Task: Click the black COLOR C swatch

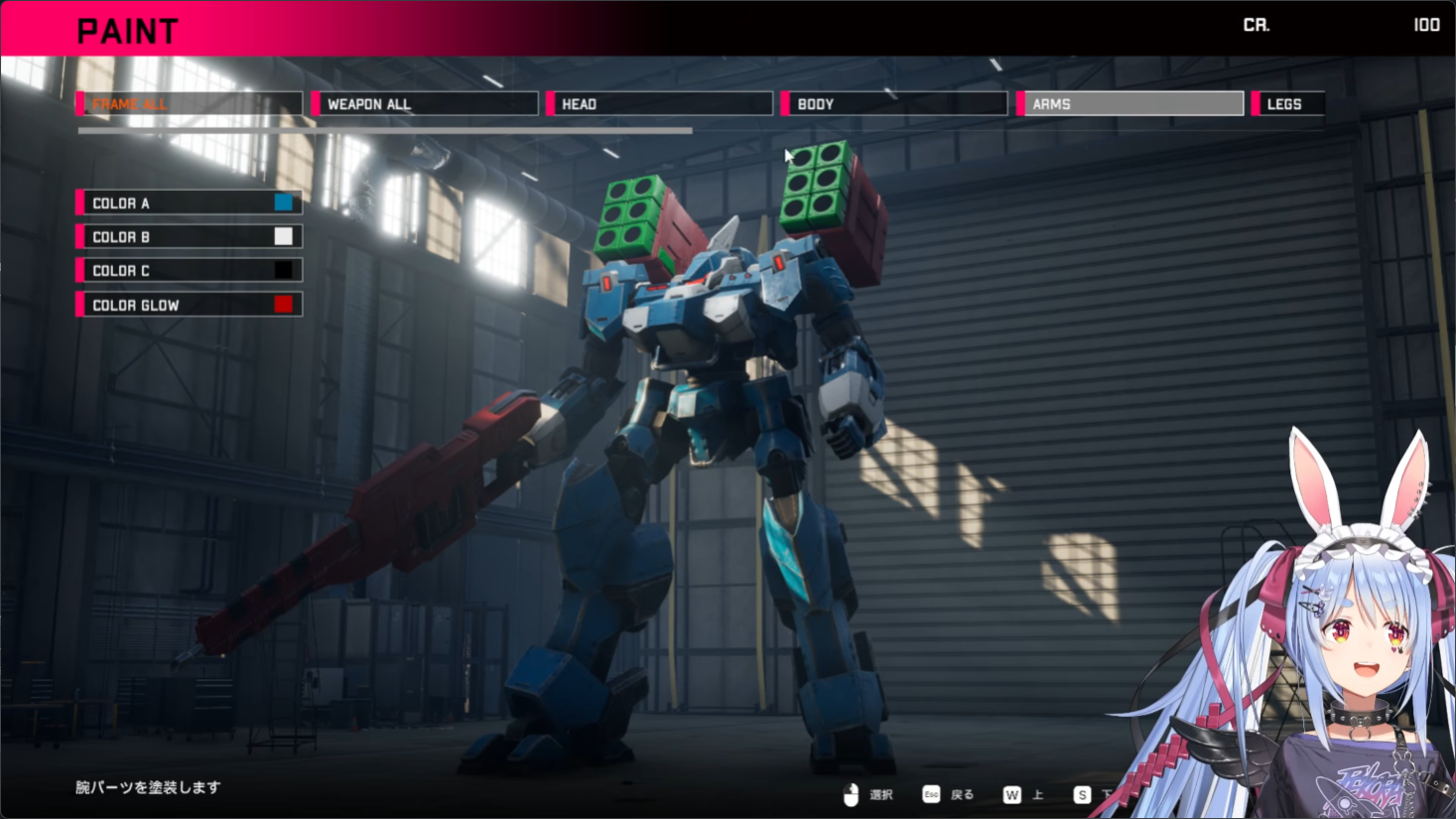Action: point(284,270)
